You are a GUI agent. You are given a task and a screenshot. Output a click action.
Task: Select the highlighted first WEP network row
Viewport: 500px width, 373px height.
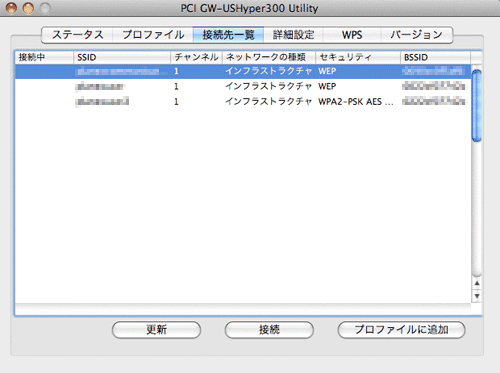pos(243,71)
